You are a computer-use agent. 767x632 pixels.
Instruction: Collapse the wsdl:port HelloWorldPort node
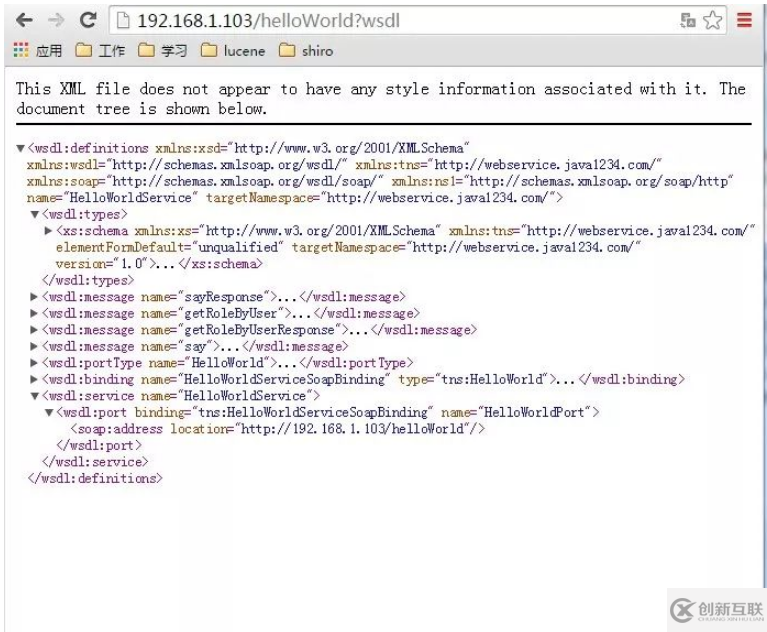point(49,412)
